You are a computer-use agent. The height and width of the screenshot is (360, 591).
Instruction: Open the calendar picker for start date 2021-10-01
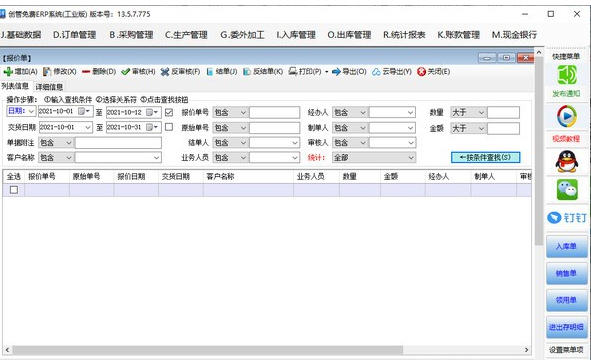pos(84,112)
